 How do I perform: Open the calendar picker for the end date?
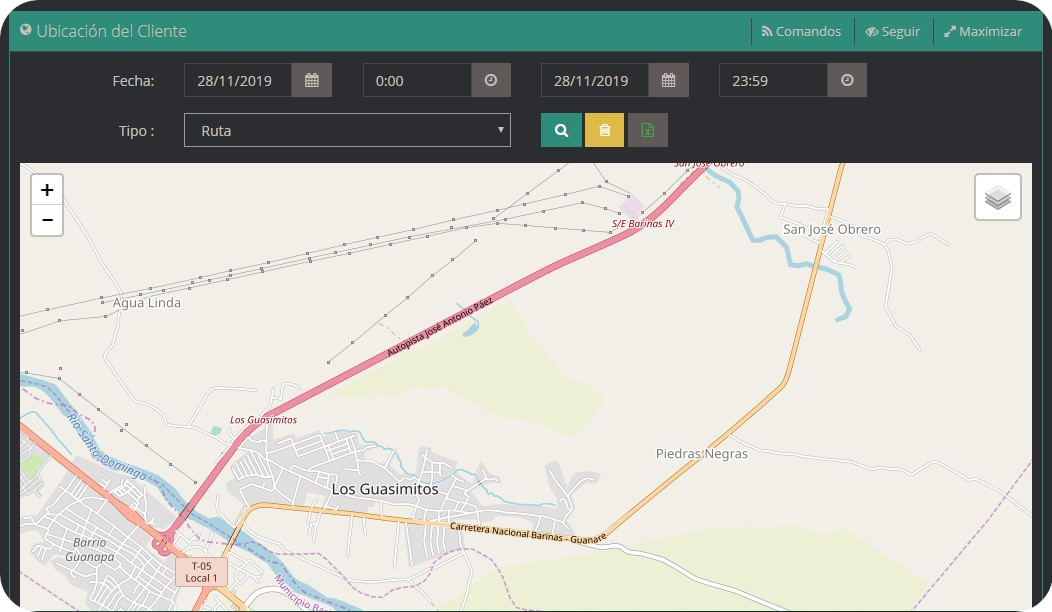point(667,80)
